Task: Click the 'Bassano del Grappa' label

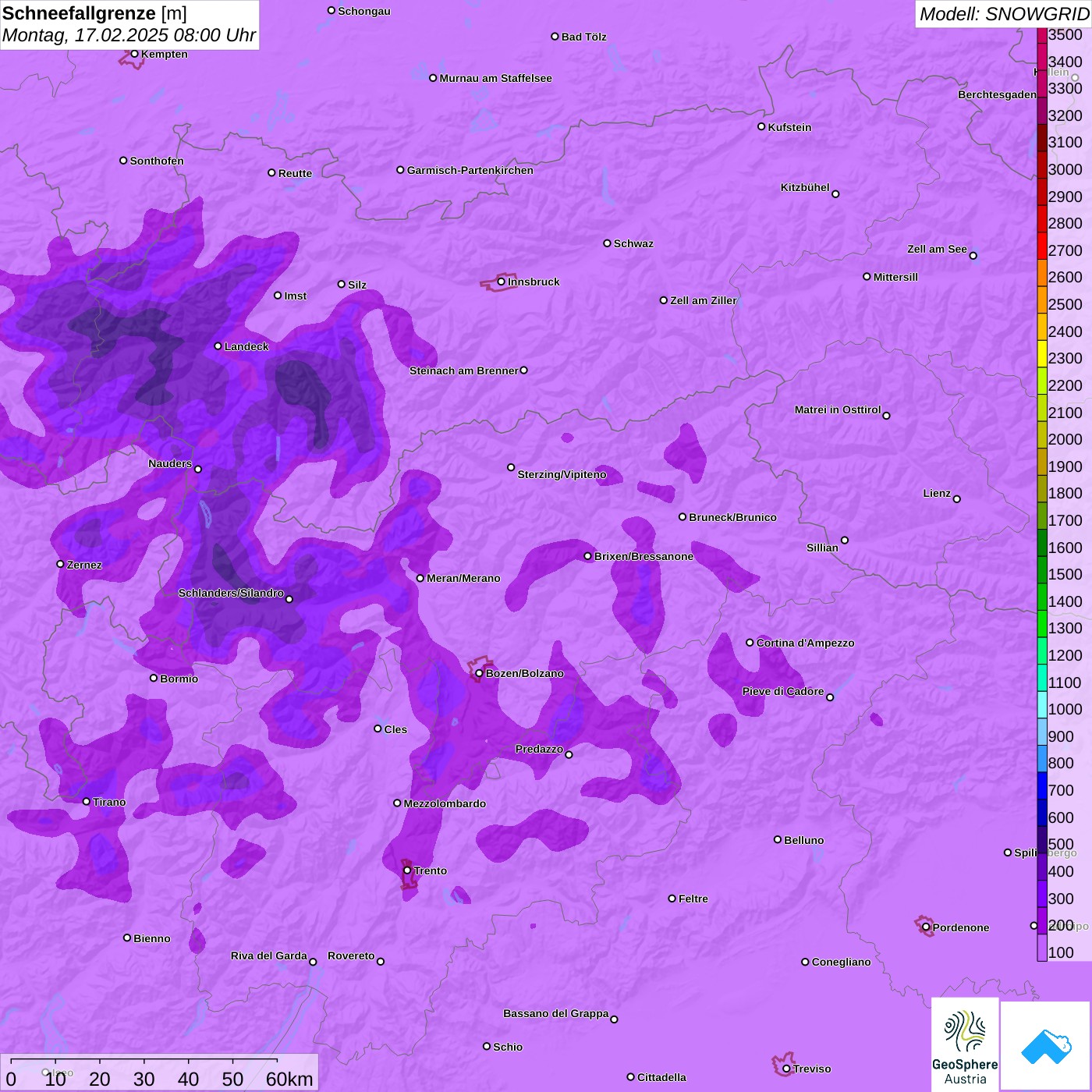Action: point(556,1013)
